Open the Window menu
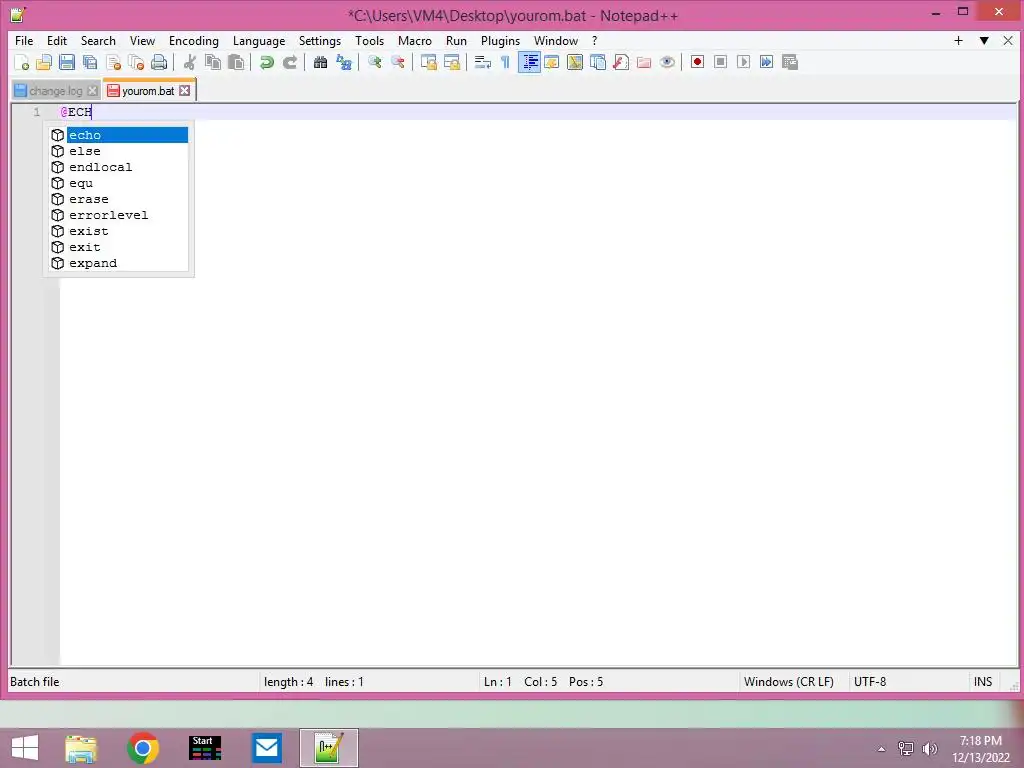Image resolution: width=1024 pixels, height=768 pixels. tap(556, 40)
